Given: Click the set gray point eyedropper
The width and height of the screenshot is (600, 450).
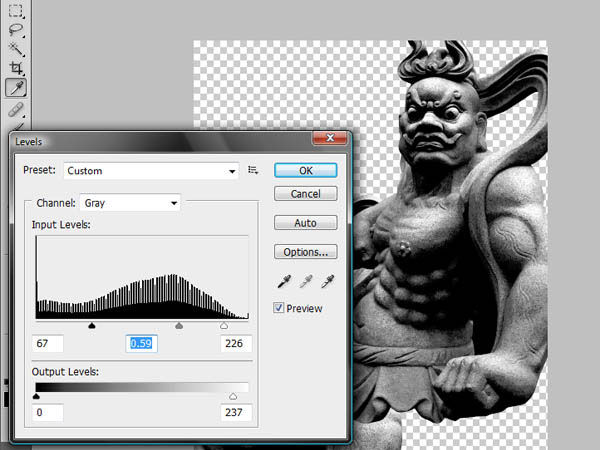Looking at the screenshot, I should coord(306,282).
